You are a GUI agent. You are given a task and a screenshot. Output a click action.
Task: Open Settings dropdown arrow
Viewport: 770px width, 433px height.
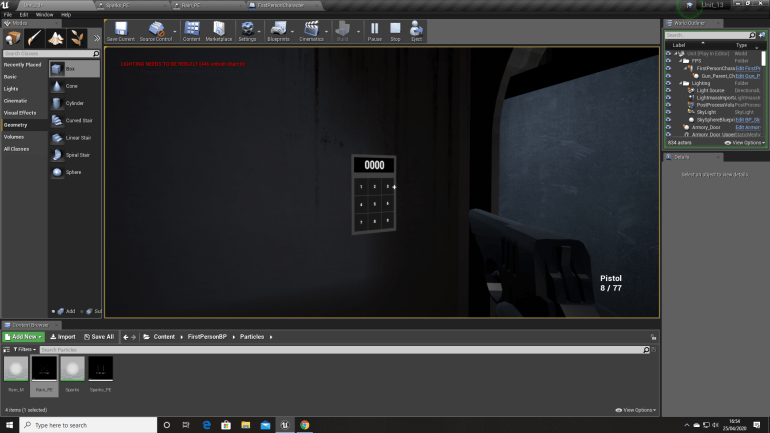tap(259, 32)
